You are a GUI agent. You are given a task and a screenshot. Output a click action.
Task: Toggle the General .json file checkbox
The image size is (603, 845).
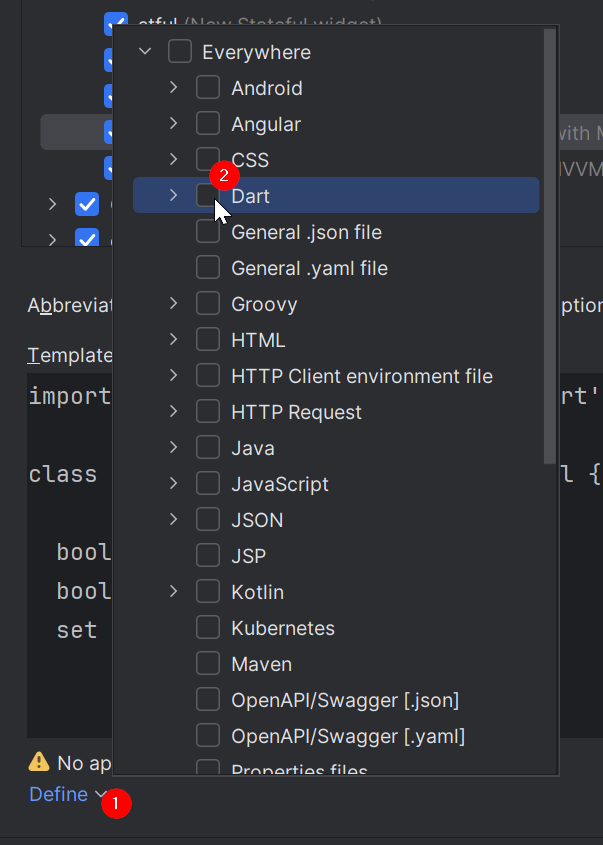pos(208,232)
